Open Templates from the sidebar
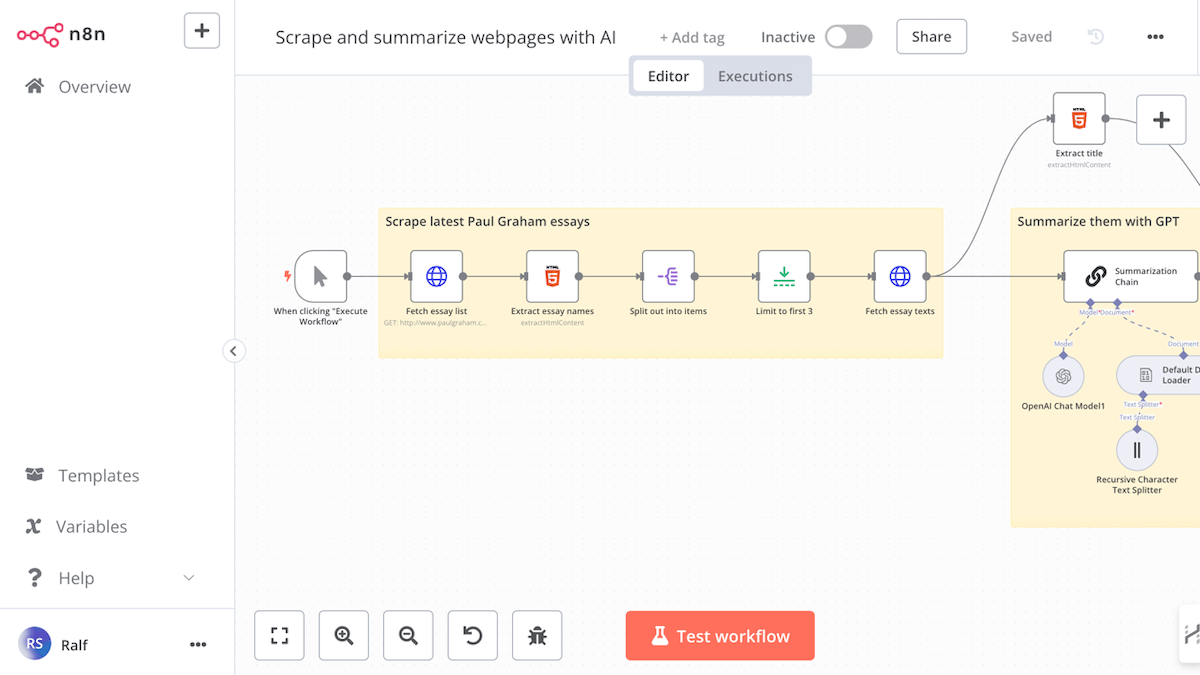The height and width of the screenshot is (675, 1200). tap(98, 476)
